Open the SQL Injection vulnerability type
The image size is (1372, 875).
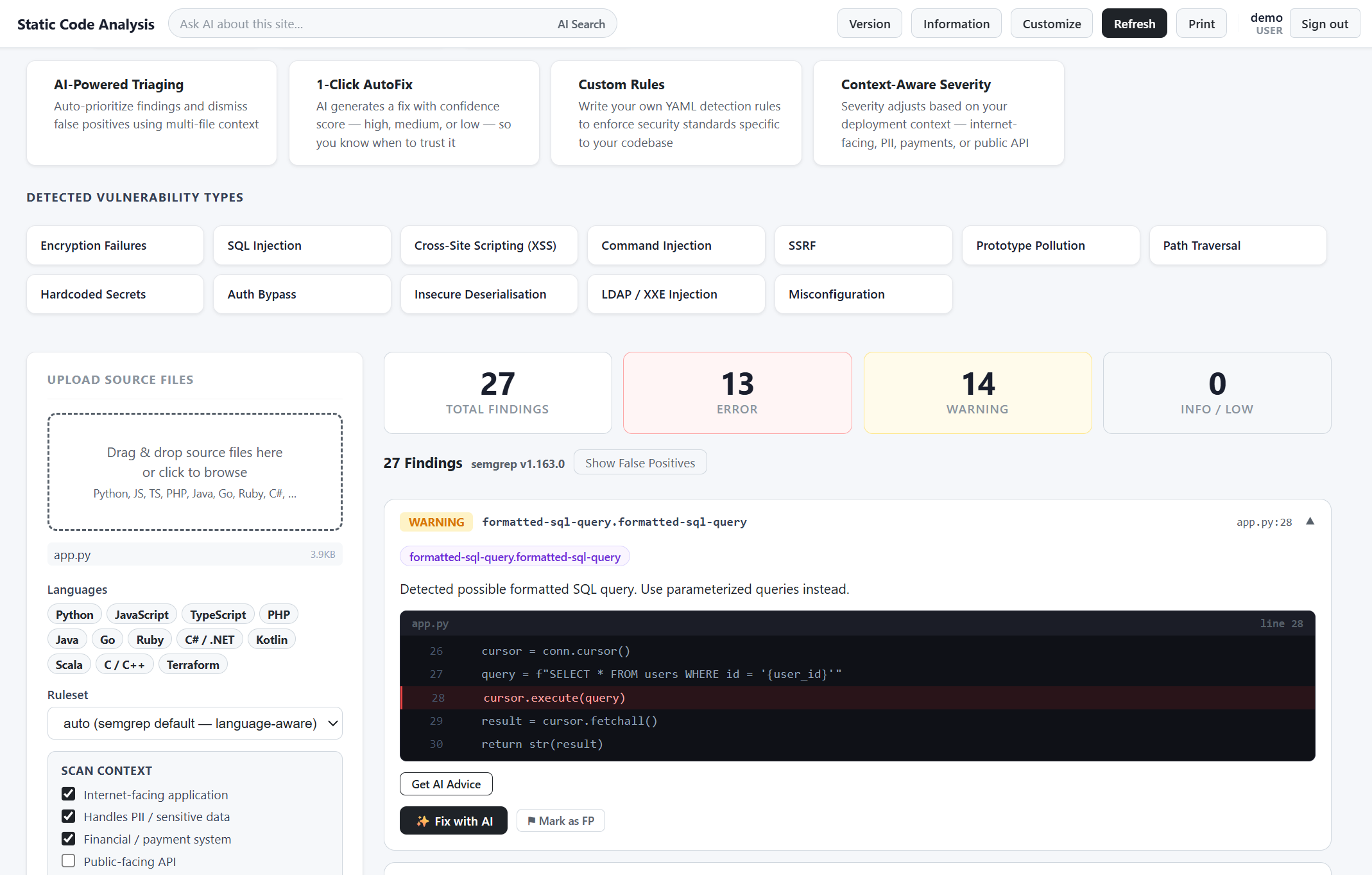[302, 245]
